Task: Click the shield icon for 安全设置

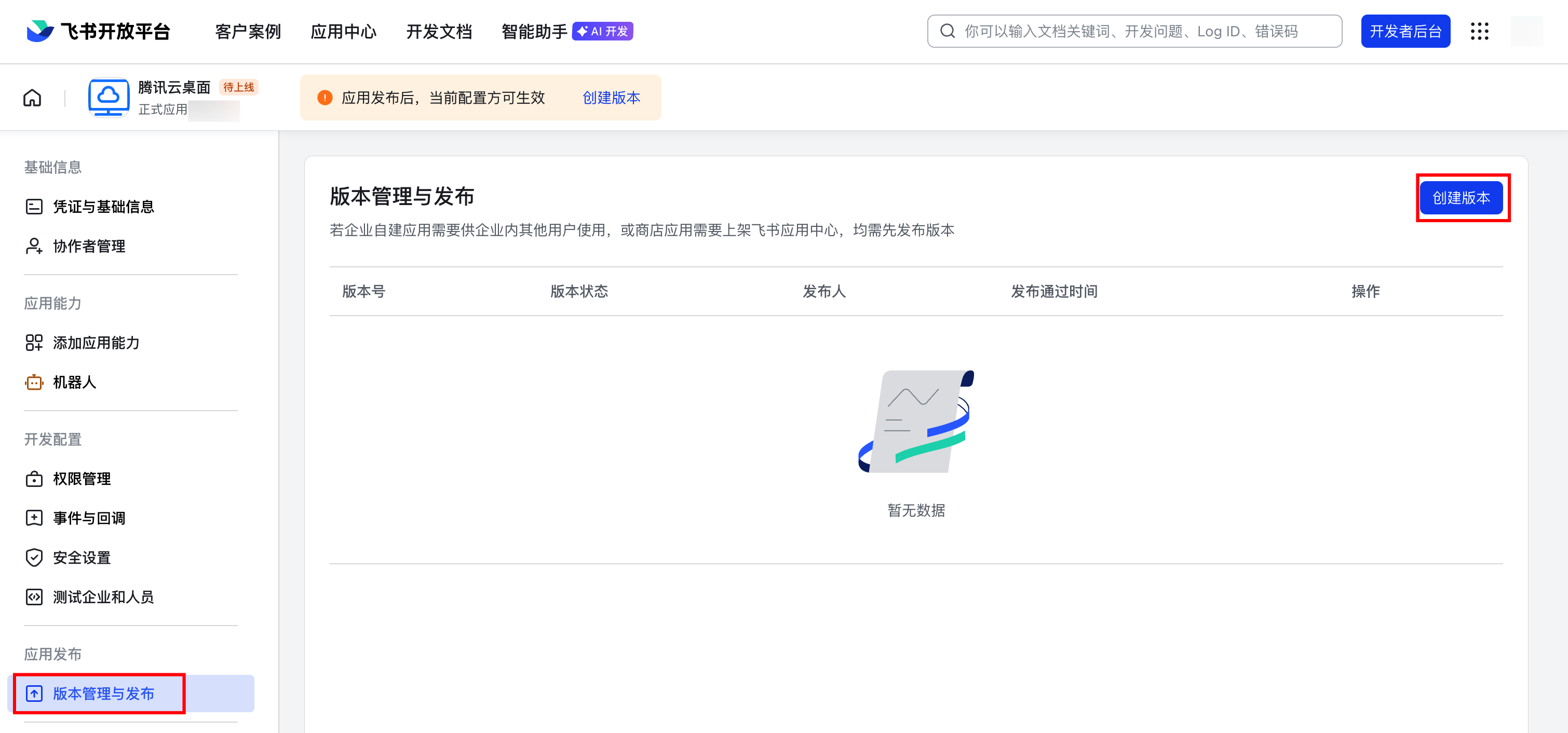Action: (x=34, y=557)
